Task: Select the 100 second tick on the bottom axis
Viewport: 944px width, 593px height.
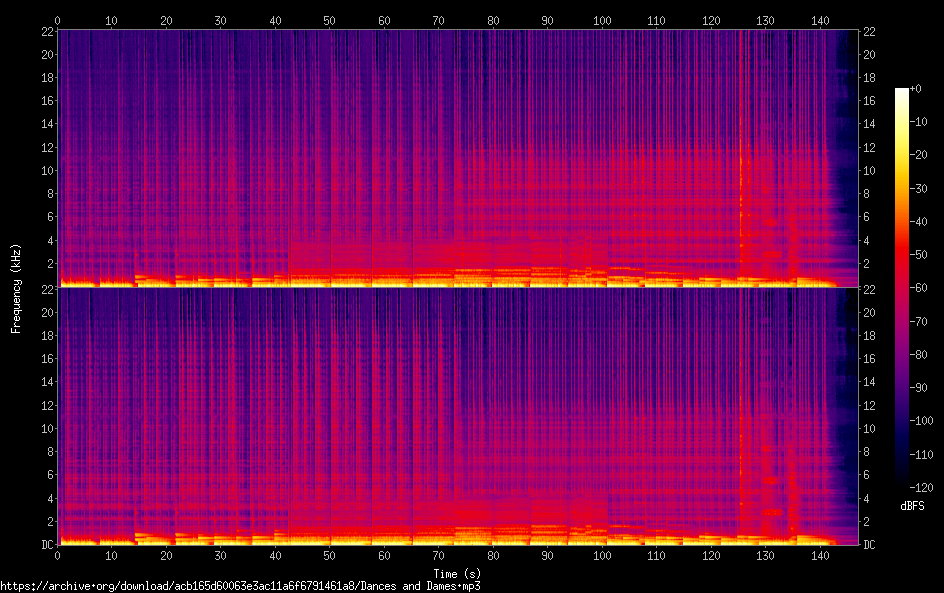Action: 601,555
